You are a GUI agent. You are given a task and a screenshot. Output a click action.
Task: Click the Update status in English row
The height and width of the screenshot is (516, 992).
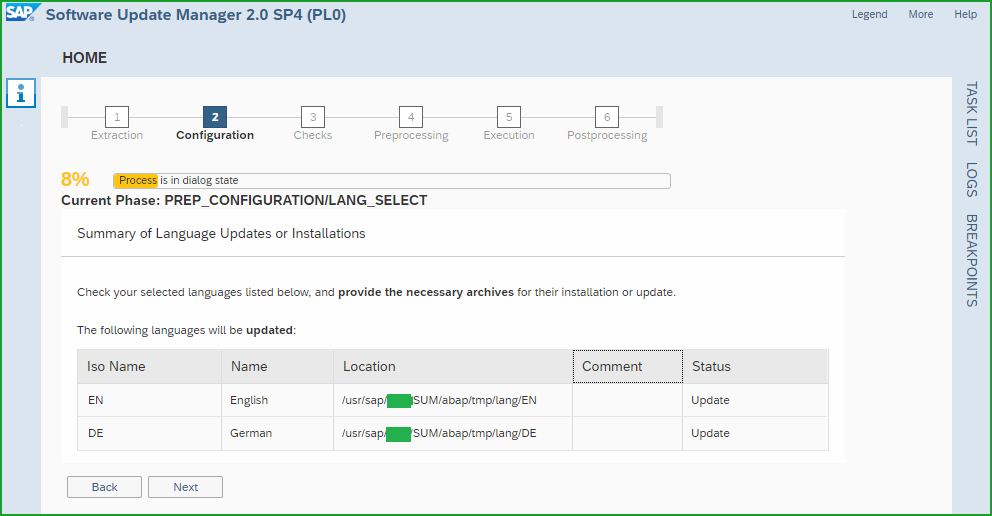click(x=710, y=400)
